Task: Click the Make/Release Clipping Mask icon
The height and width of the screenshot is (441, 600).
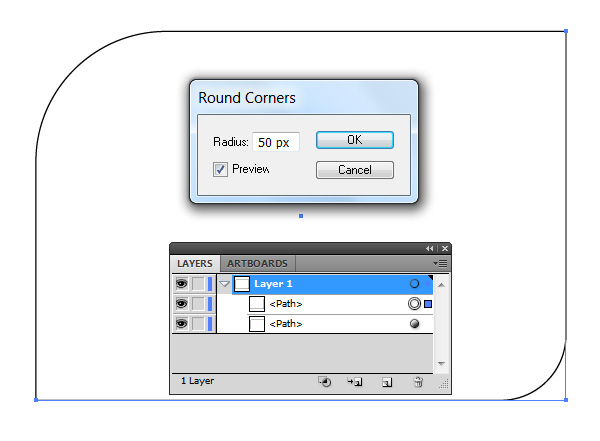Action: [x=325, y=382]
